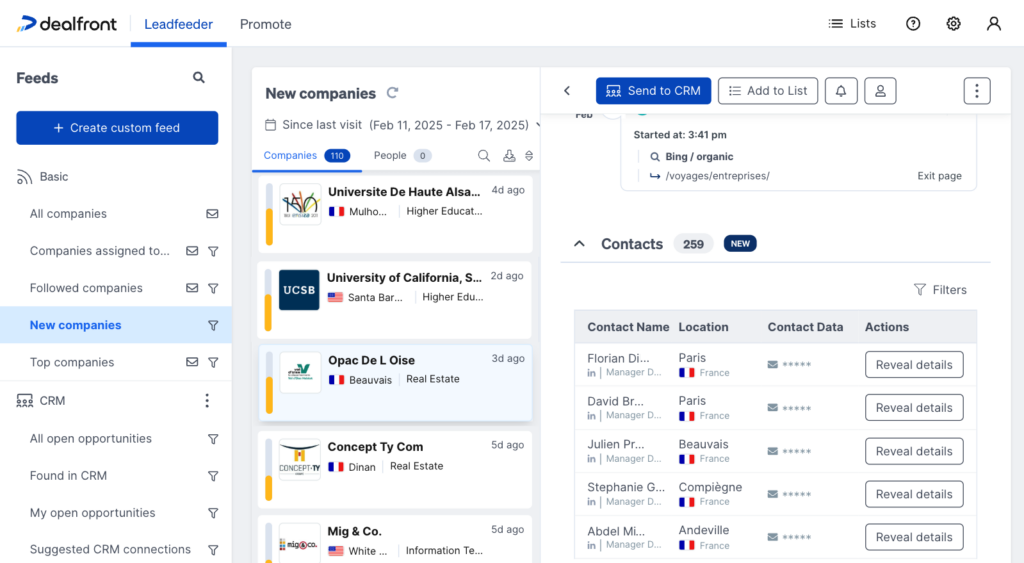Open University of California company card
Viewport: 1024px width, 563px height.
(395, 300)
